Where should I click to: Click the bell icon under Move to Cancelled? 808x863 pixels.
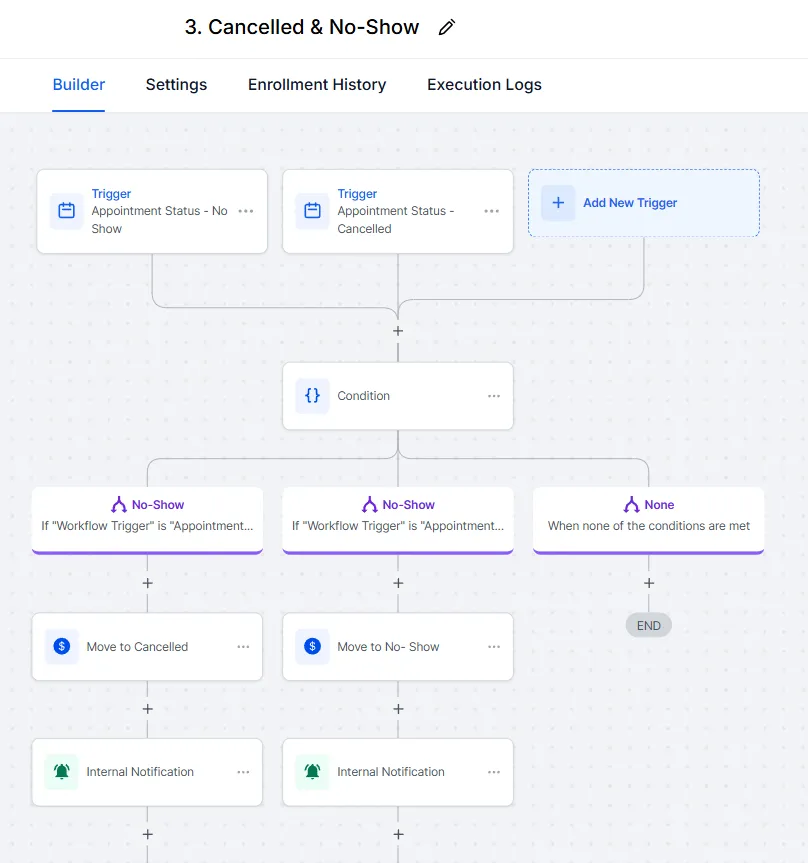point(62,772)
